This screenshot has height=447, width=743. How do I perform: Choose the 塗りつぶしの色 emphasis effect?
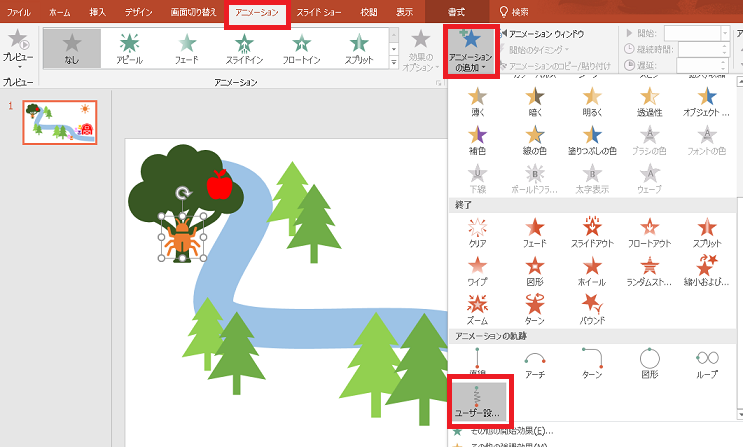[x=592, y=141]
